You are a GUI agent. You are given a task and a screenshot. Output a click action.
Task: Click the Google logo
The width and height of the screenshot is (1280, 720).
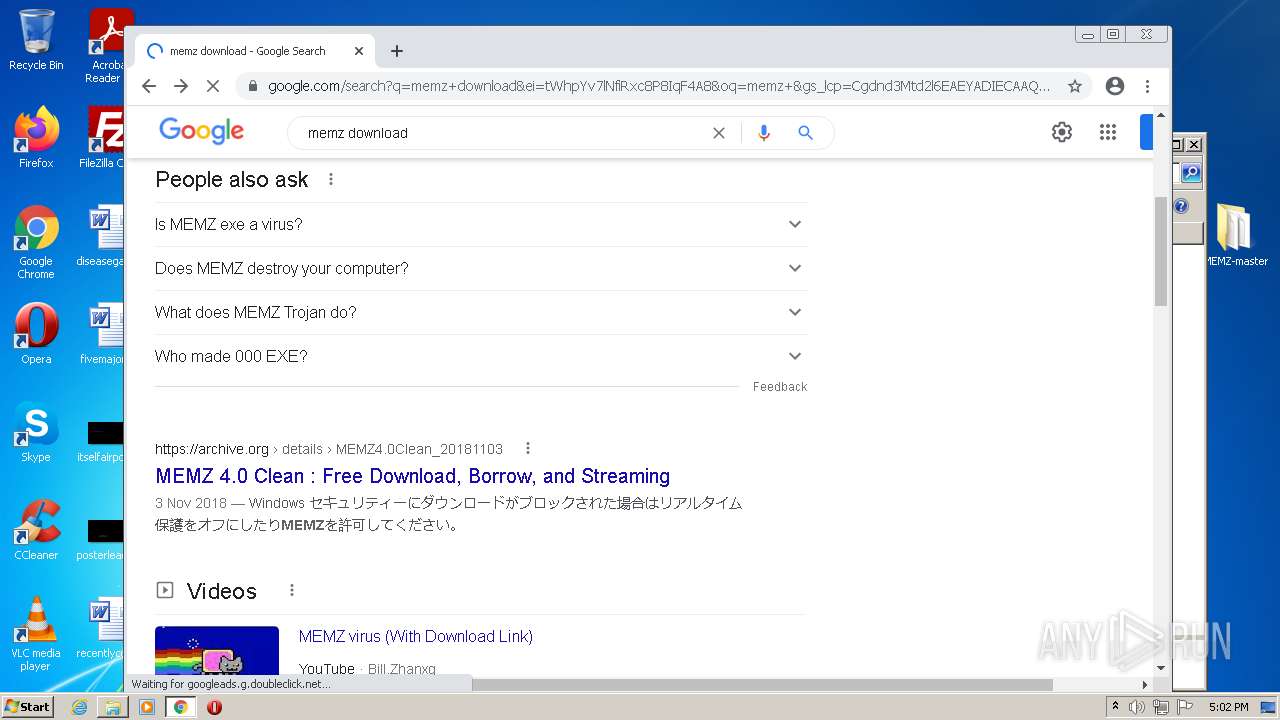[x=201, y=131]
